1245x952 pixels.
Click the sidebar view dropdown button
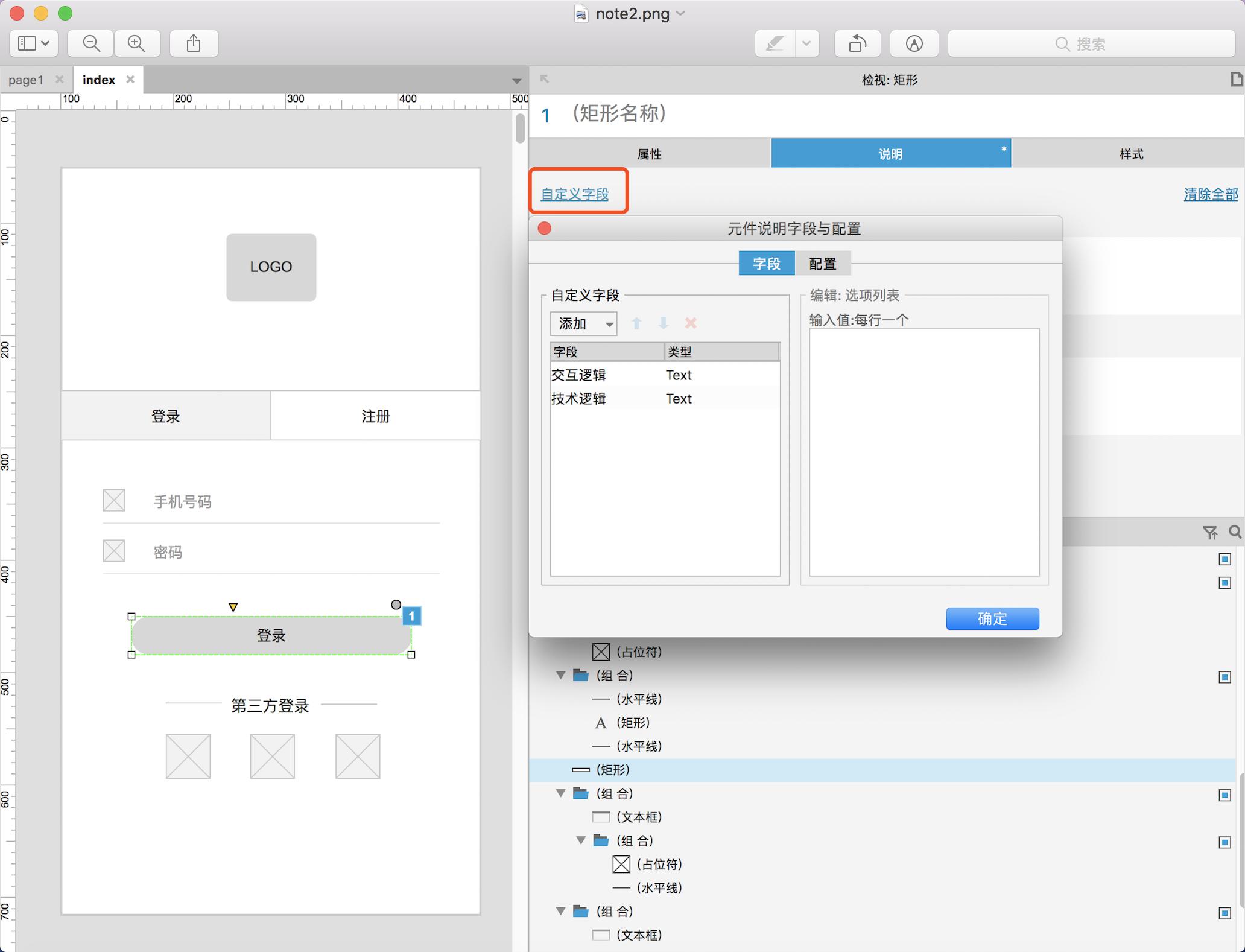34,43
